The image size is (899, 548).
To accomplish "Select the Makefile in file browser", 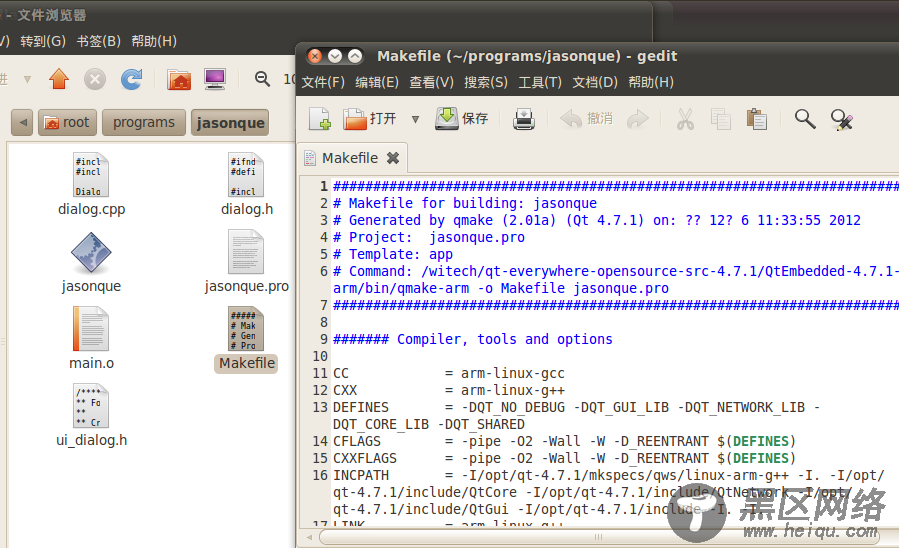I will (x=247, y=339).
